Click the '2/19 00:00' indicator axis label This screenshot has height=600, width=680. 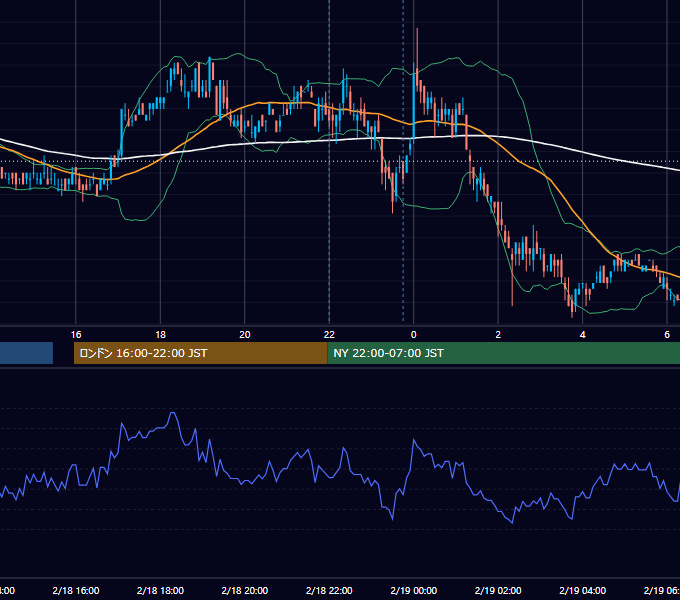click(x=413, y=590)
